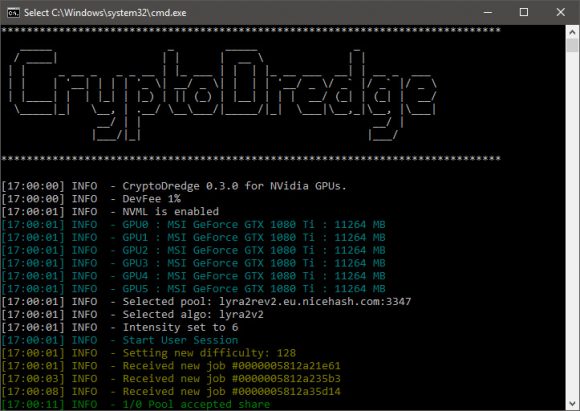Click the CryptoDredge 0.3.0 version line
Viewport: 580px width, 411px height.
coord(174,186)
